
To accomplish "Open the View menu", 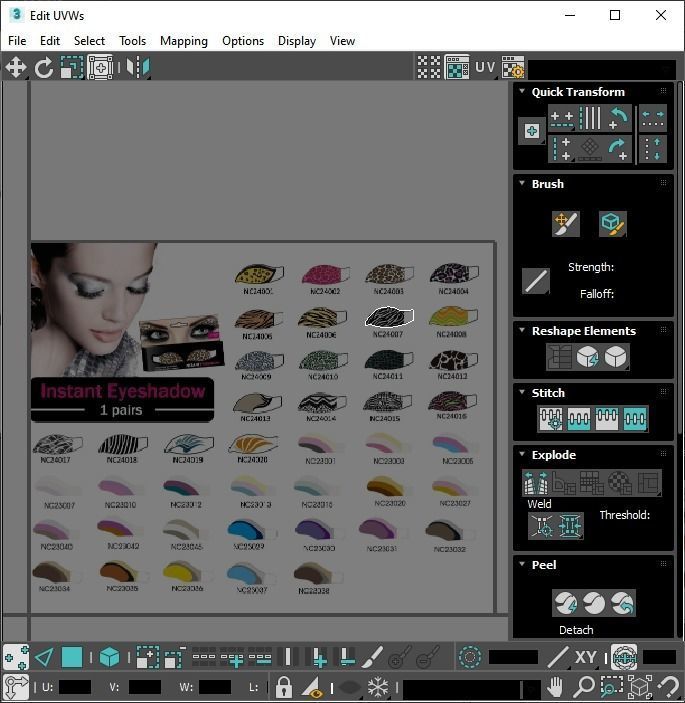I will coord(342,41).
